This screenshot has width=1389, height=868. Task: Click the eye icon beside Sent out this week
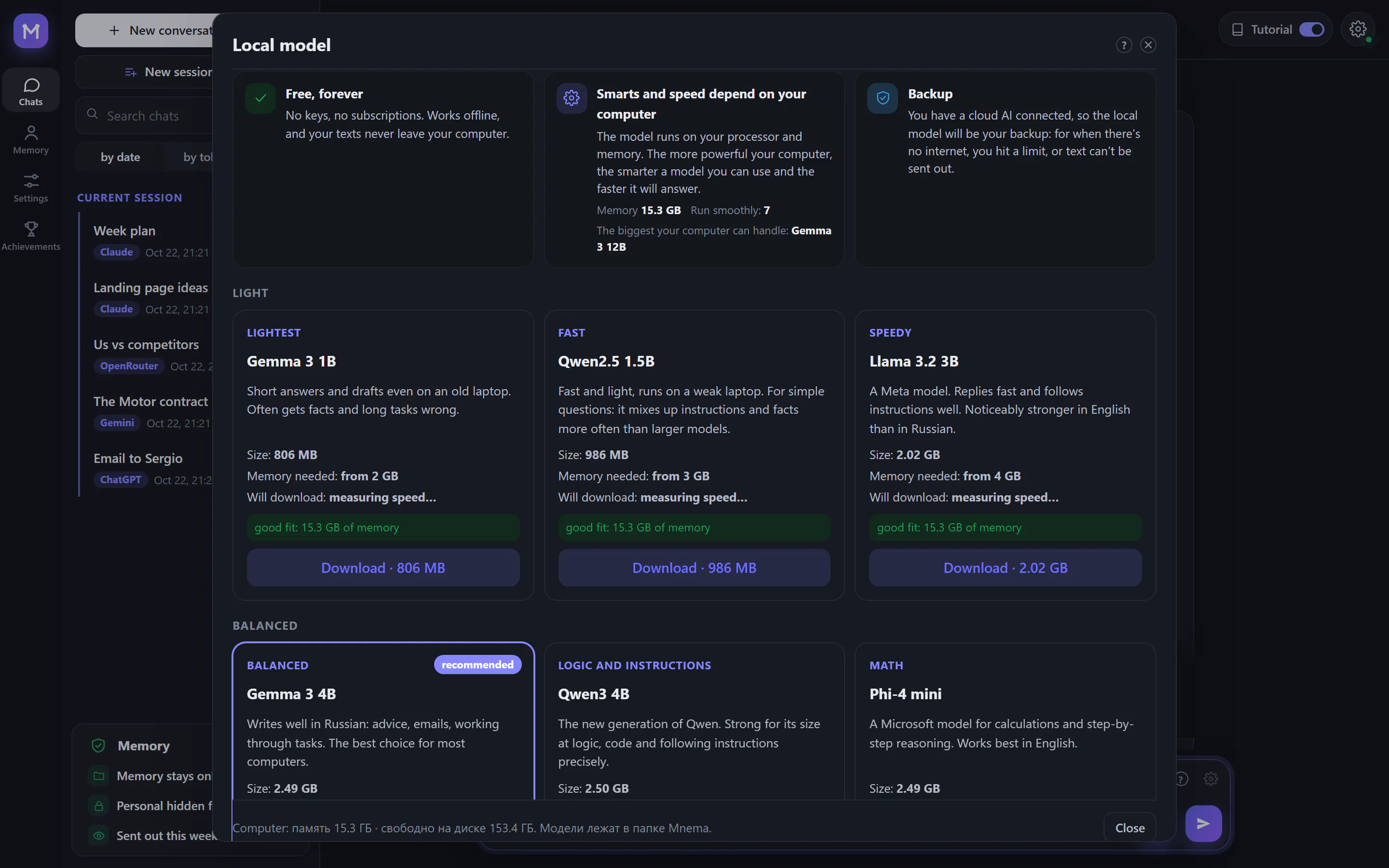point(99,836)
